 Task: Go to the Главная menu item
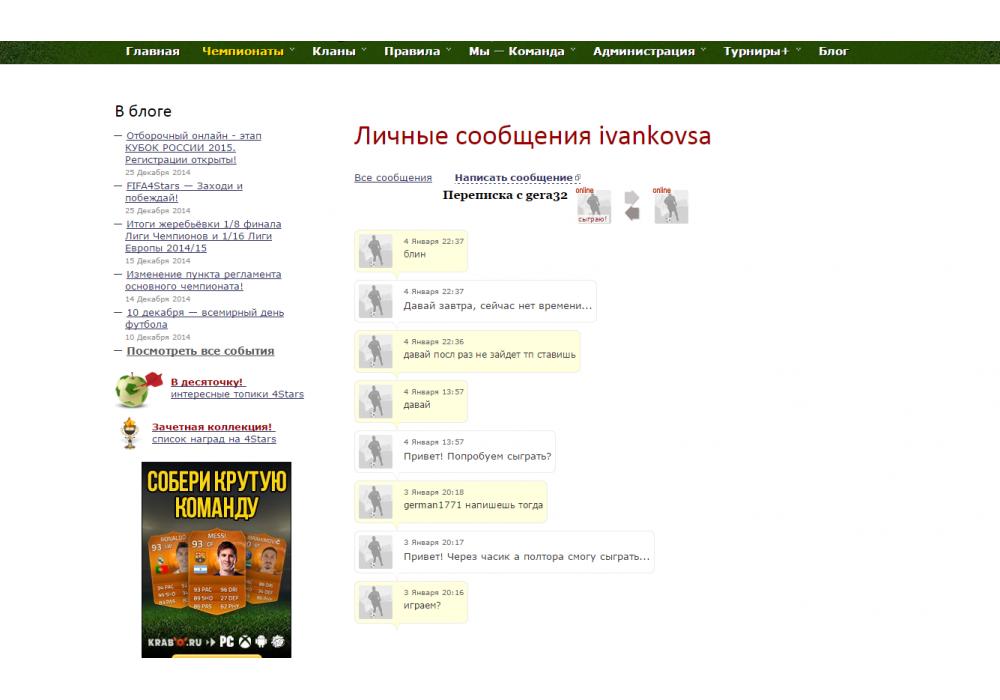tap(152, 51)
